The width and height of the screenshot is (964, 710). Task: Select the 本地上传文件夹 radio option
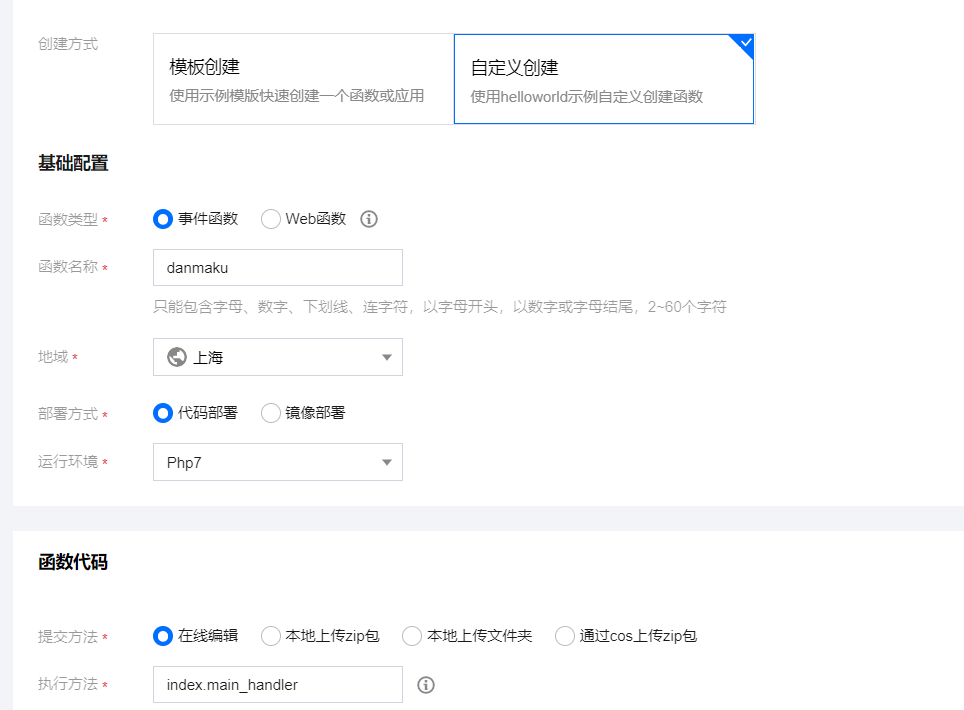click(x=412, y=636)
